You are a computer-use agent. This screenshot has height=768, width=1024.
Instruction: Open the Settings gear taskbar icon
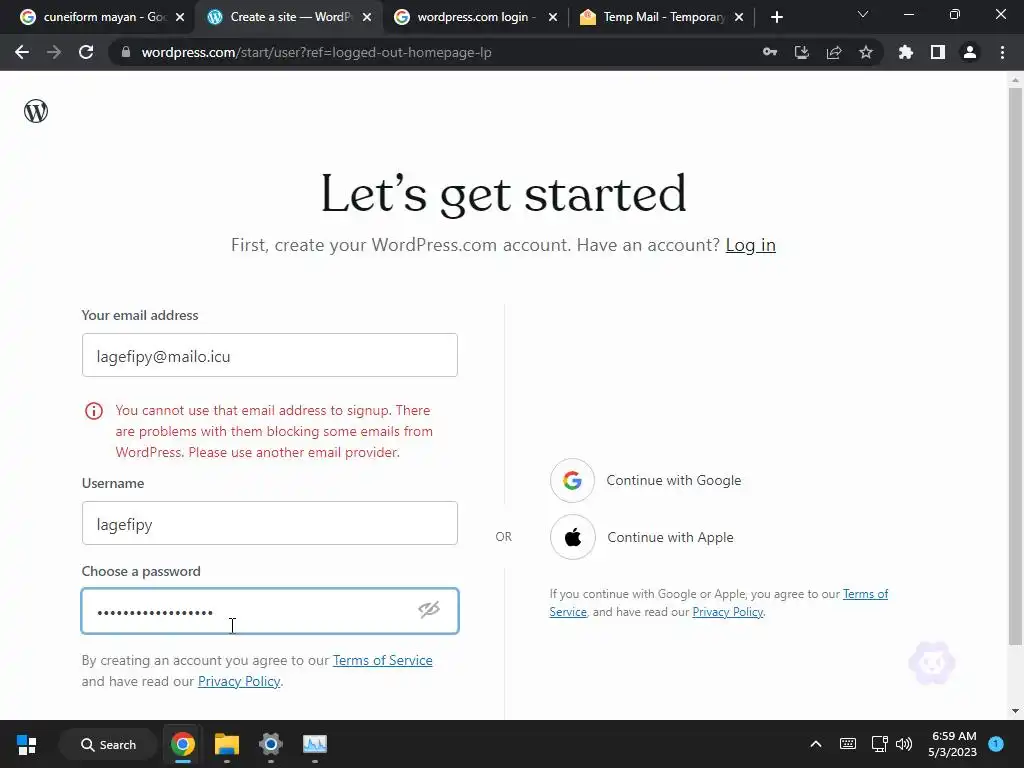270,744
